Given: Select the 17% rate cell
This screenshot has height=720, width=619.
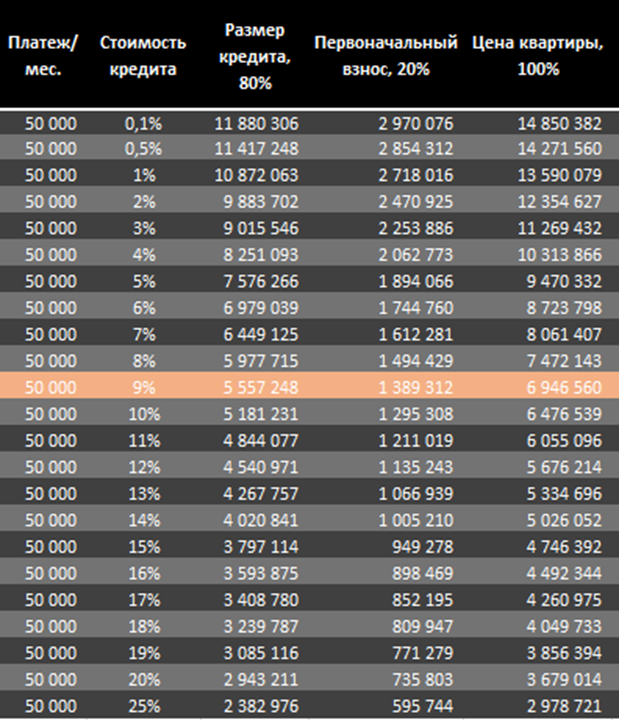Looking at the screenshot, I should pyautogui.click(x=144, y=600).
